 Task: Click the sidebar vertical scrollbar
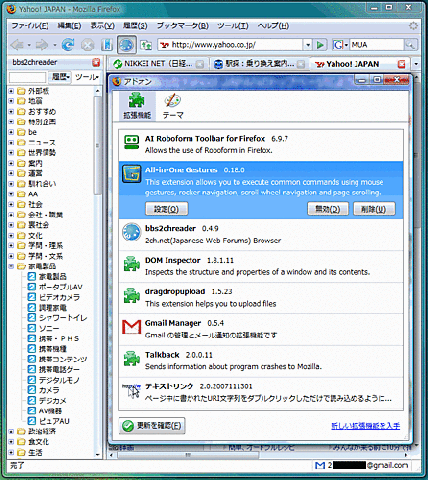[97, 273]
